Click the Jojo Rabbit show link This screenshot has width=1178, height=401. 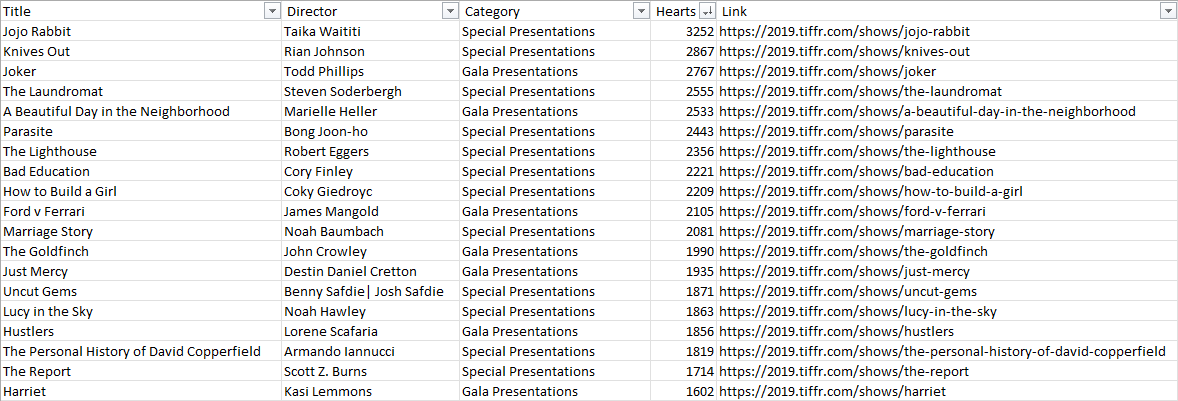[844, 31]
